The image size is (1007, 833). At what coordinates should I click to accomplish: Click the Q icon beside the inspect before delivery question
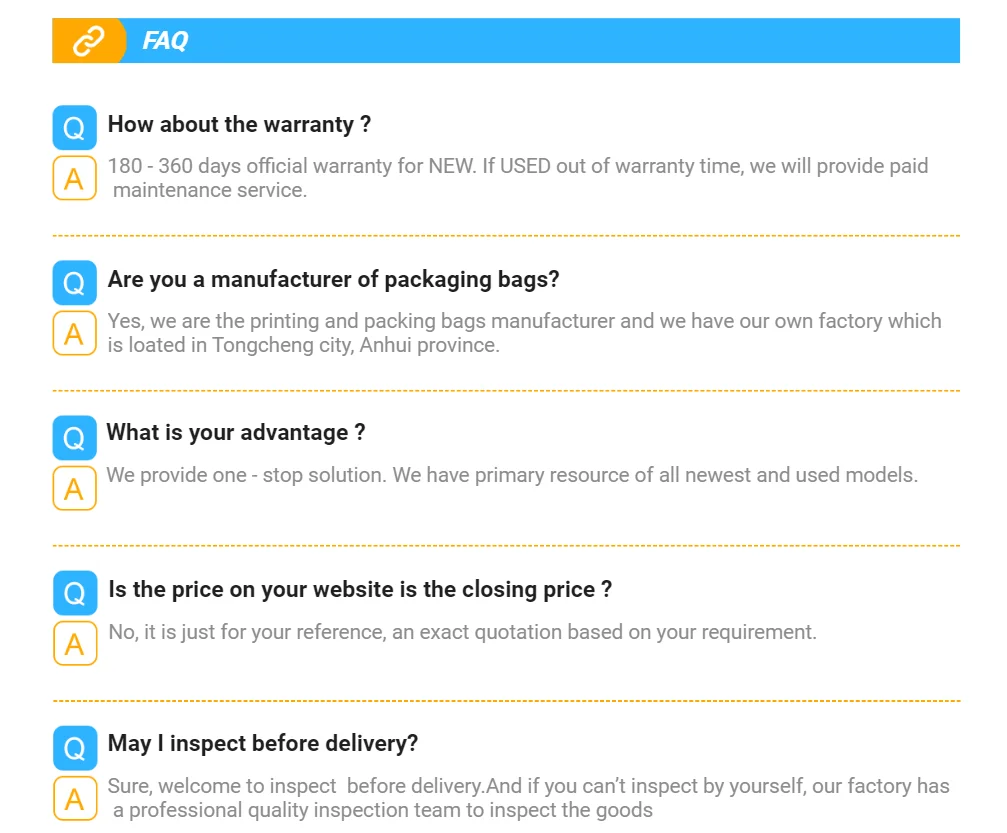pos(75,747)
